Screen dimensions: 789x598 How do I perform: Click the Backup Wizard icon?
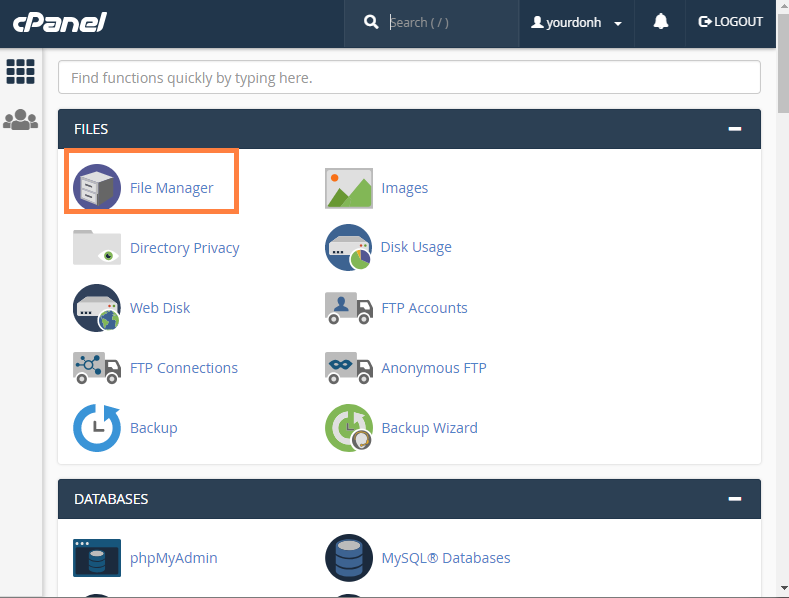coord(349,428)
